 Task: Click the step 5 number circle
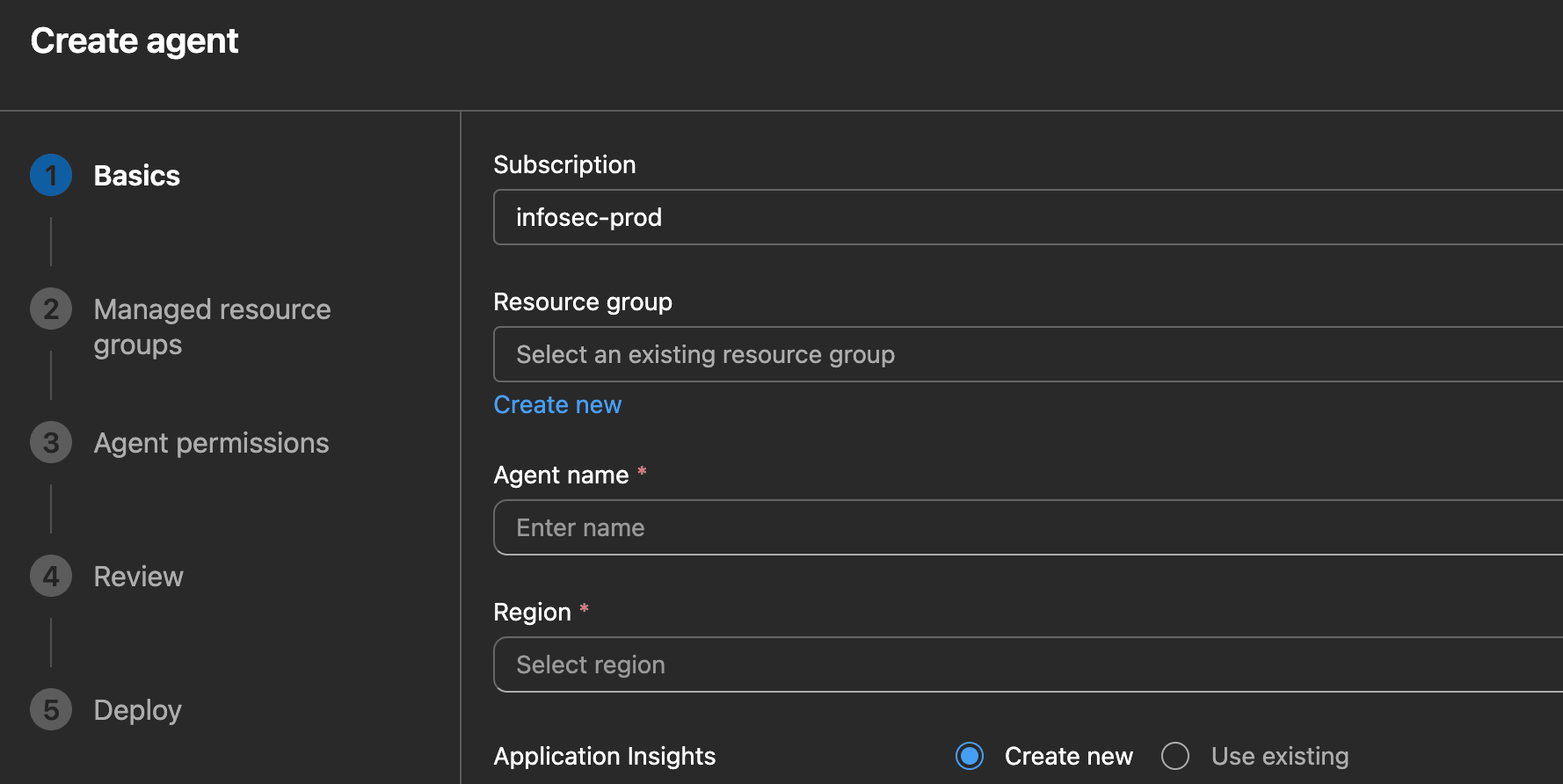[x=51, y=710]
